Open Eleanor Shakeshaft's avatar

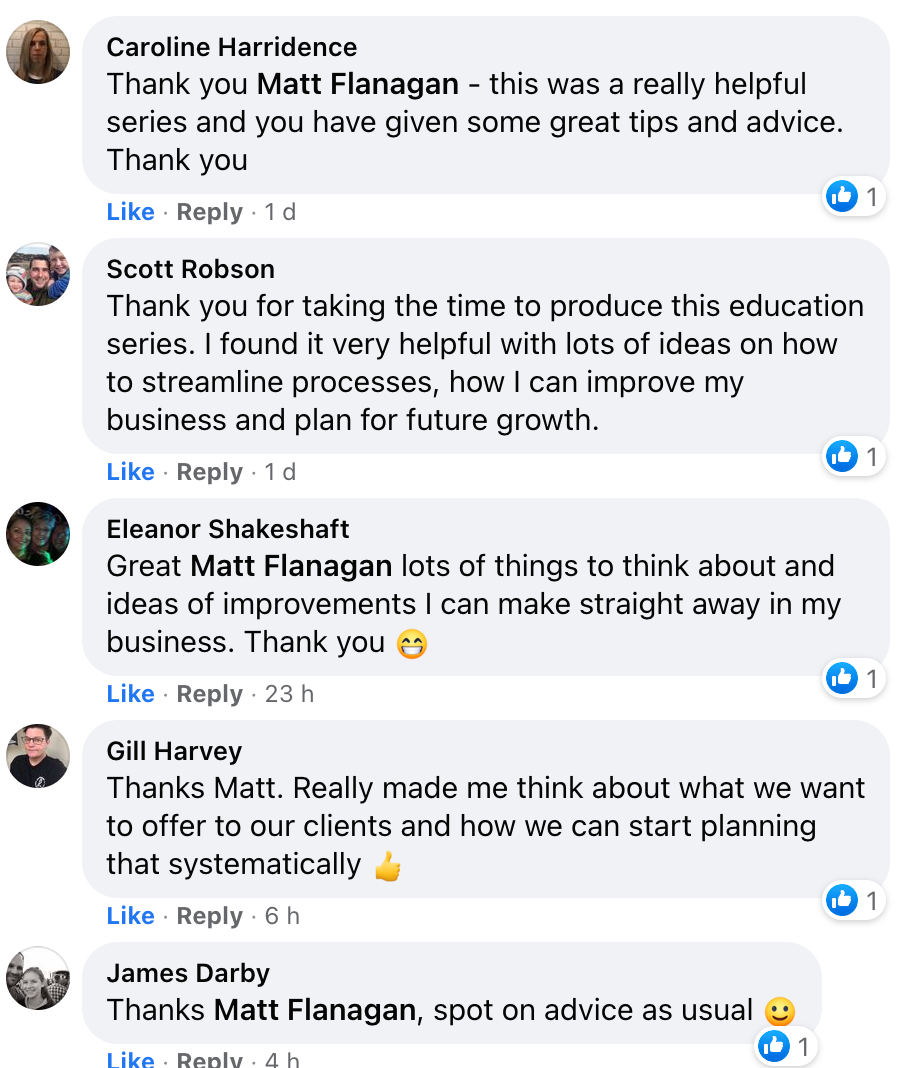[38, 534]
